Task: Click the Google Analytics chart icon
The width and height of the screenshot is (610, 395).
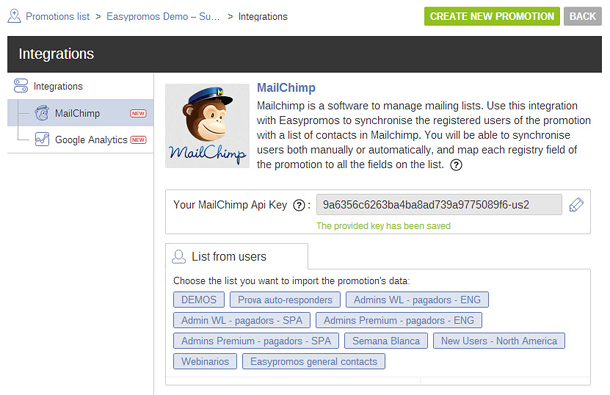Action: point(42,139)
